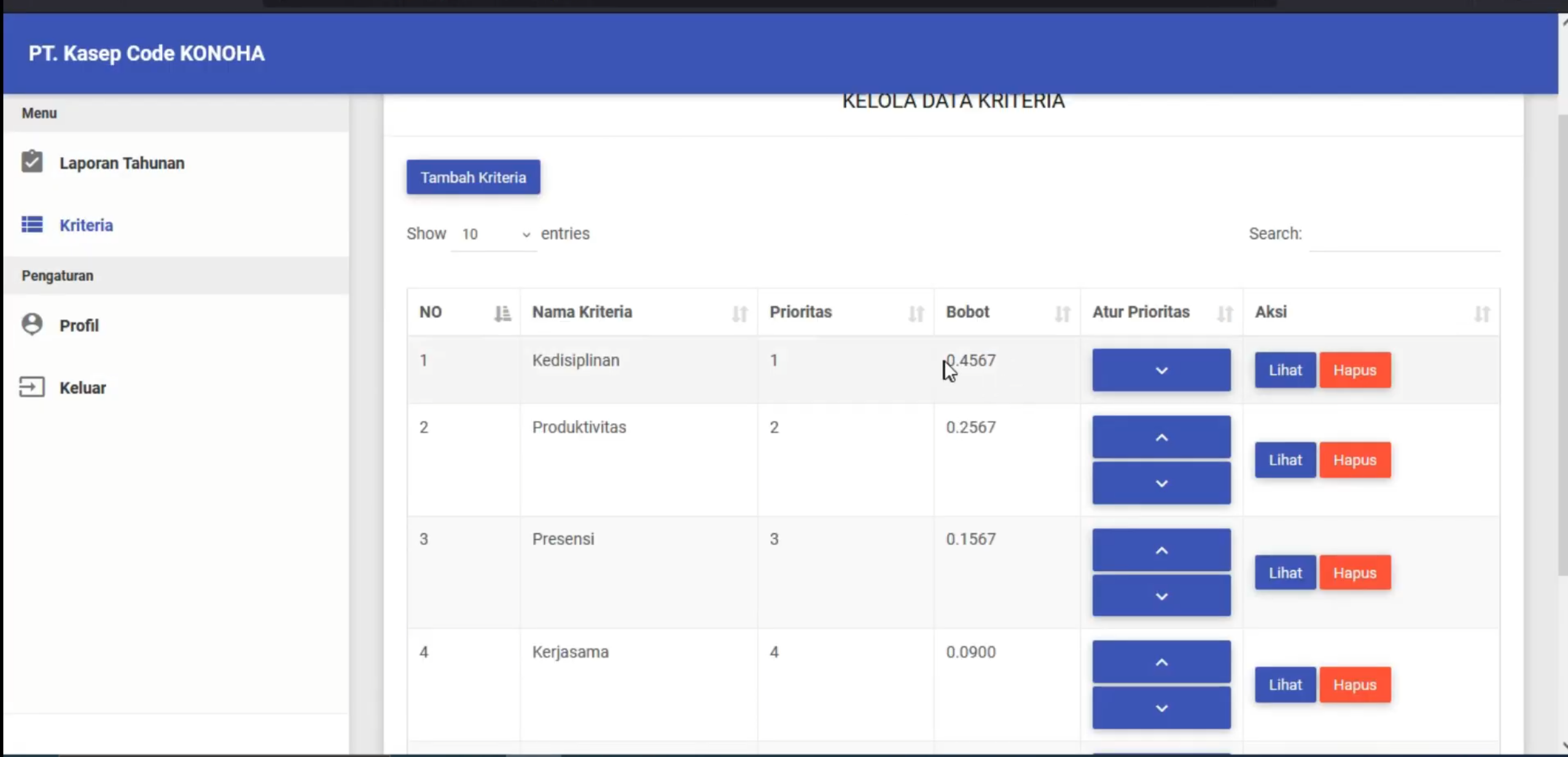1568x757 pixels.
Task: Sort by Aksi column arrows
Action: coord(1481,313)
